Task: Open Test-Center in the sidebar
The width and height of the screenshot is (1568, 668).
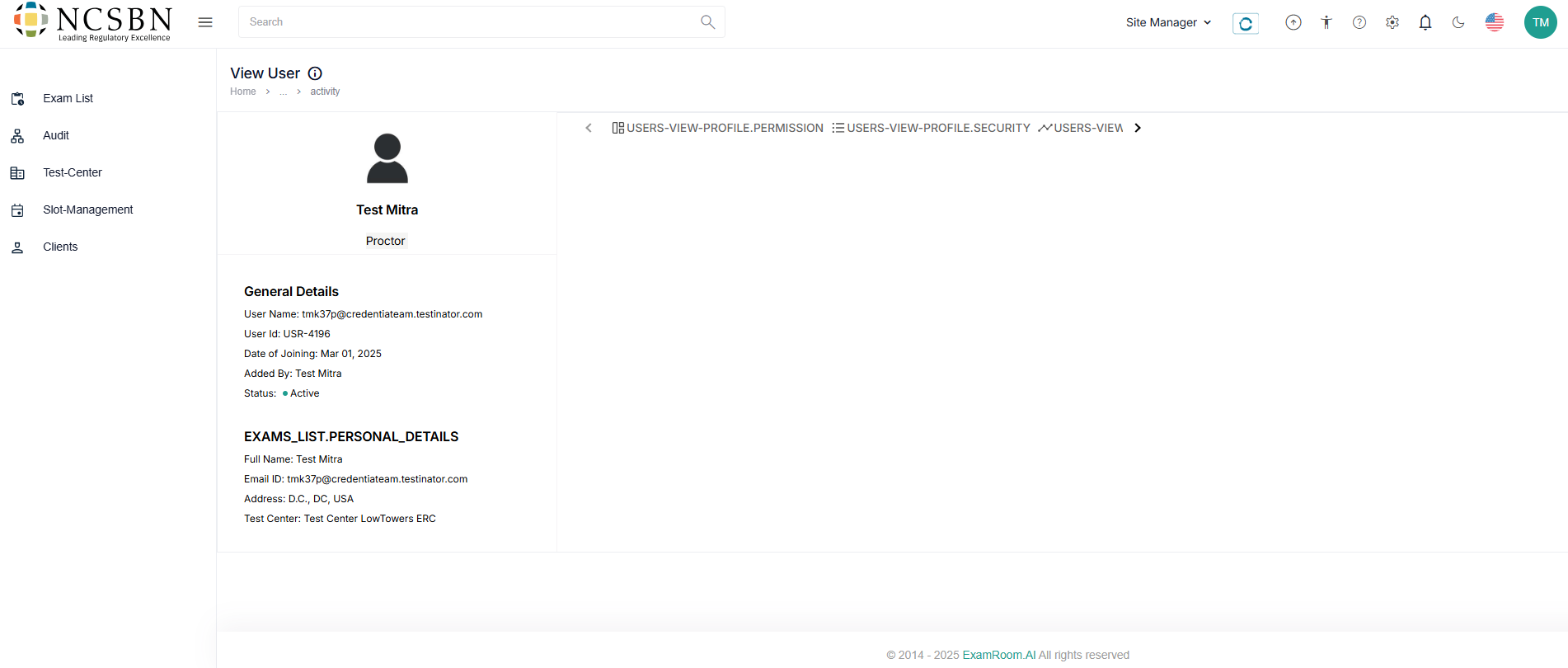Action: tap(73, 172)
